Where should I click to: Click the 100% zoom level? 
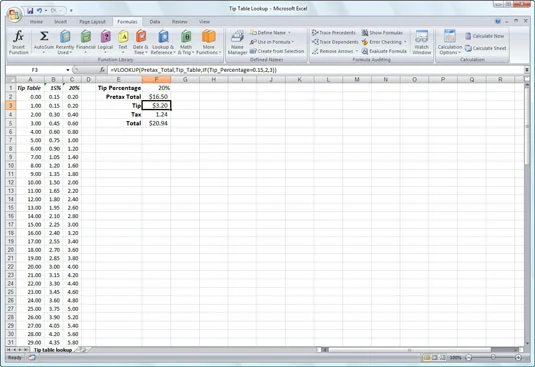click(x=456, y=357)
